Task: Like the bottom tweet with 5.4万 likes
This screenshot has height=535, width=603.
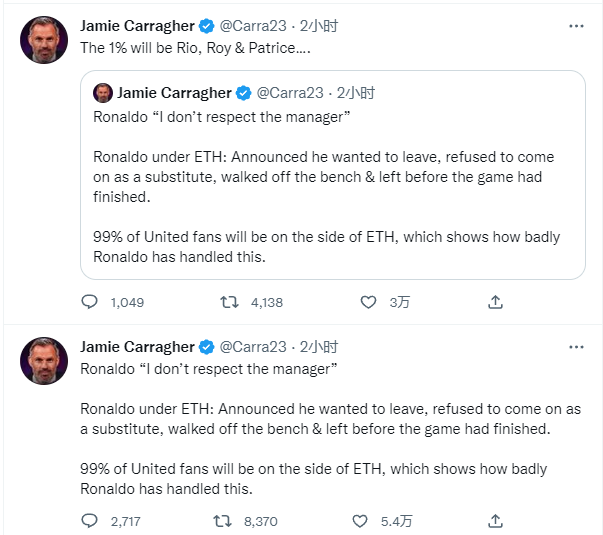Action: click(x=361, y=521)
